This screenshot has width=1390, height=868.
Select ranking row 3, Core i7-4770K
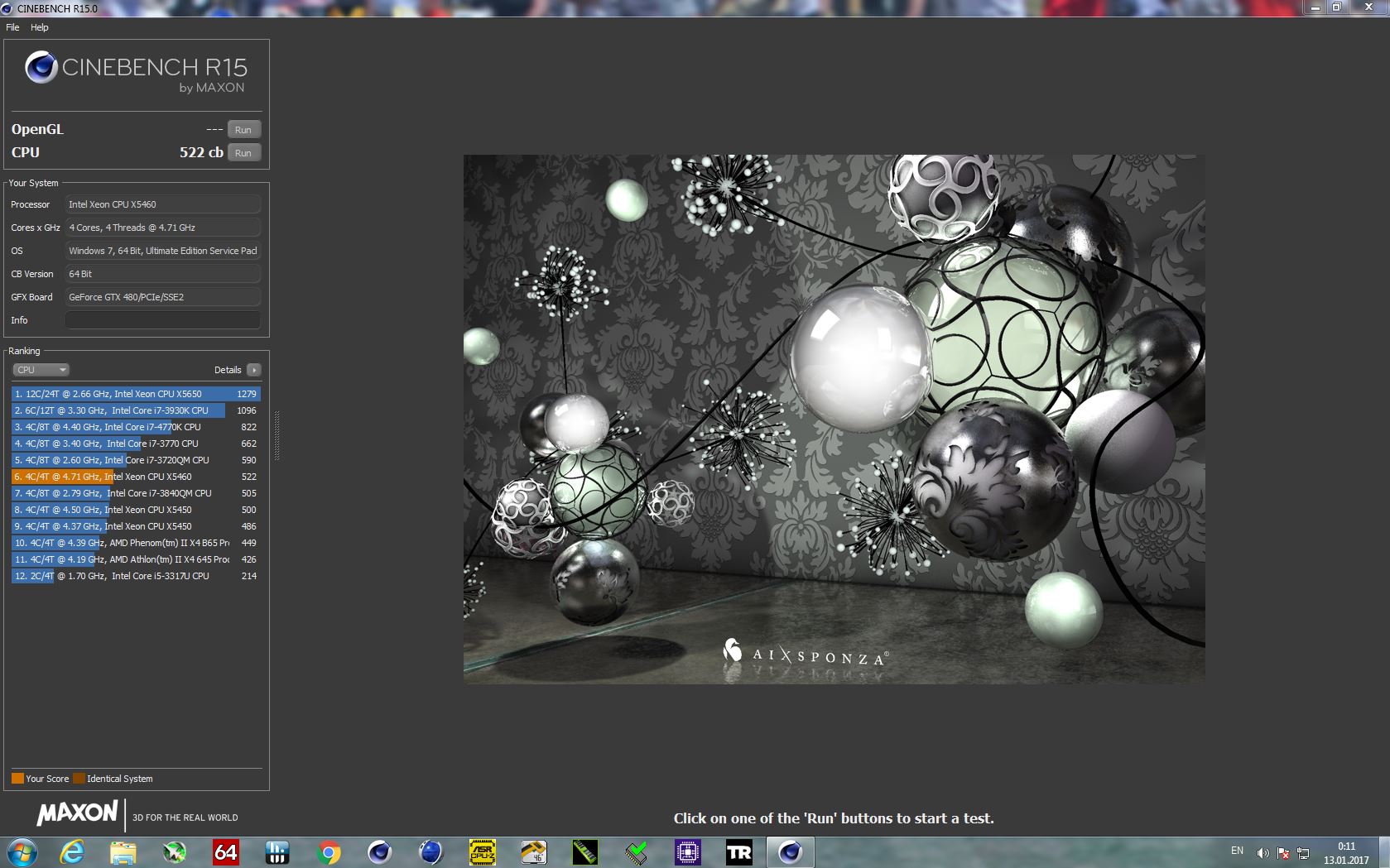pyautogui.click(x=136, y=427)
